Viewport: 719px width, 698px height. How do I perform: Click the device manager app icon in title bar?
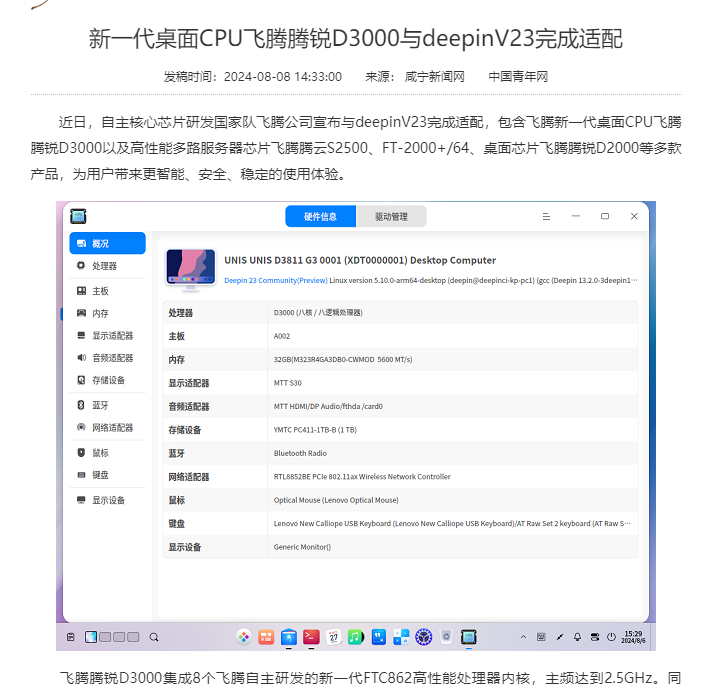click(x=78, y=216)
